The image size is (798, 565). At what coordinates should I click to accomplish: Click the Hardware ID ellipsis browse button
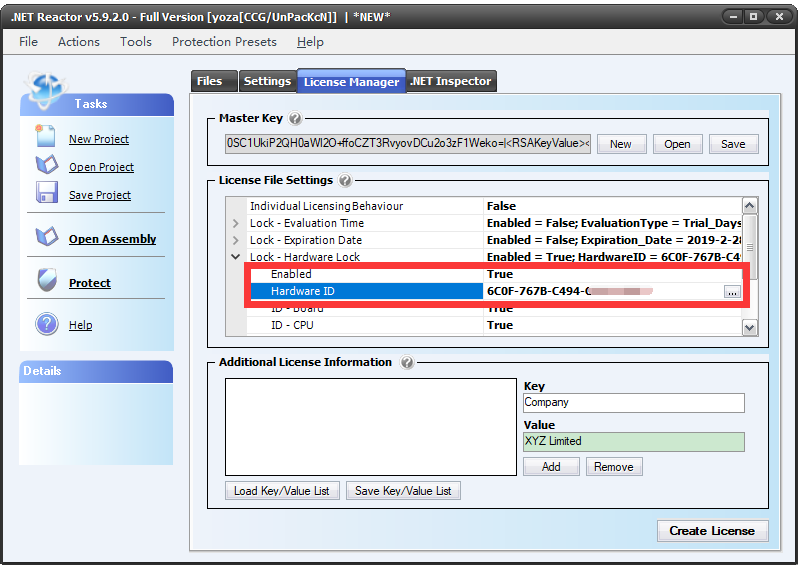click(732, 292)
